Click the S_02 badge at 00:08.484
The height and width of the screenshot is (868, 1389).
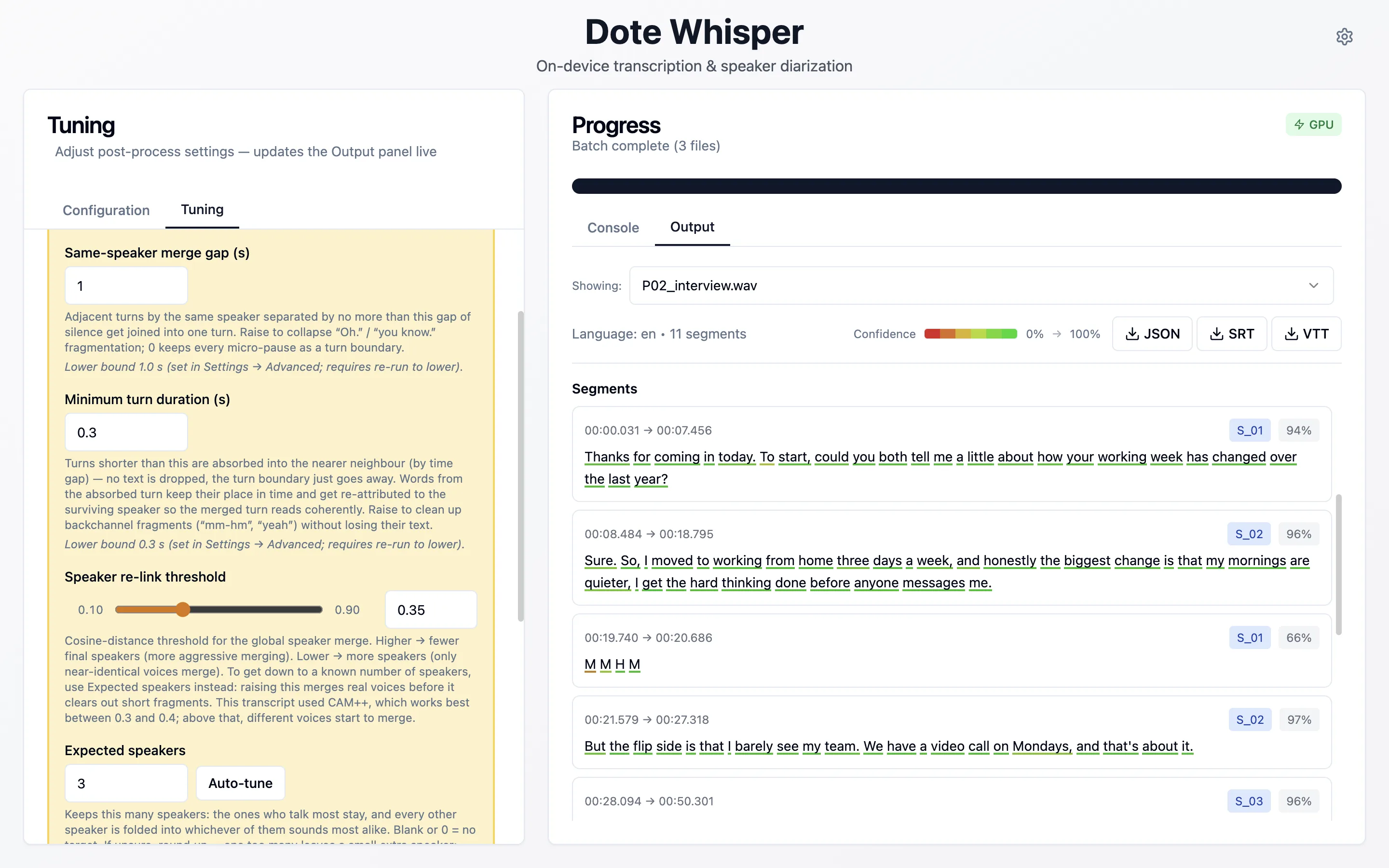point(1249,534)
